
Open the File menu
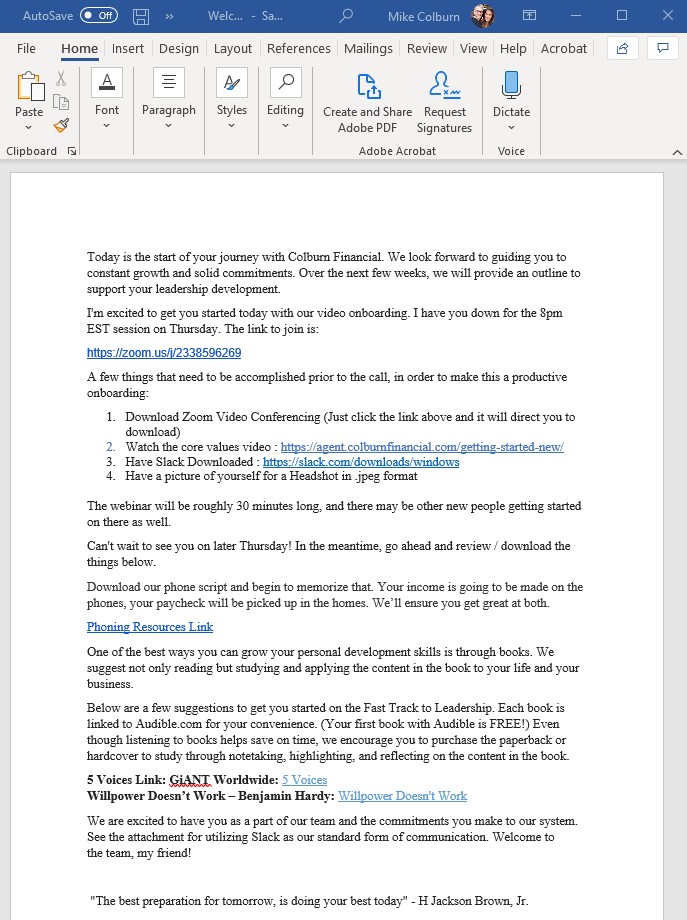26,48
